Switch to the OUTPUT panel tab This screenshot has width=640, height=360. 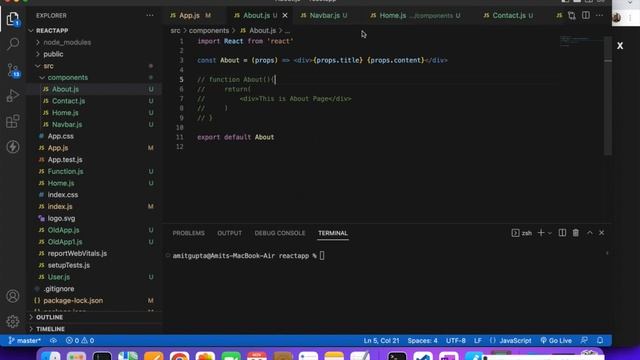click(x=229, y=233)
